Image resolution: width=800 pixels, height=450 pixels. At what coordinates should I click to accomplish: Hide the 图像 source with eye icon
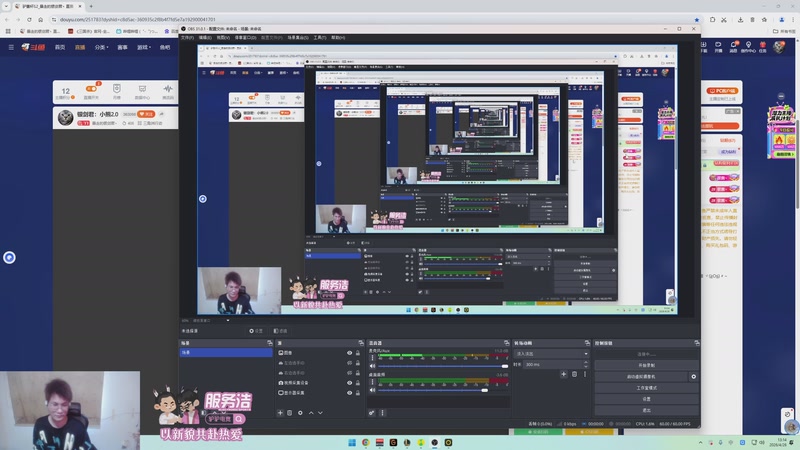tap(349, 353)
